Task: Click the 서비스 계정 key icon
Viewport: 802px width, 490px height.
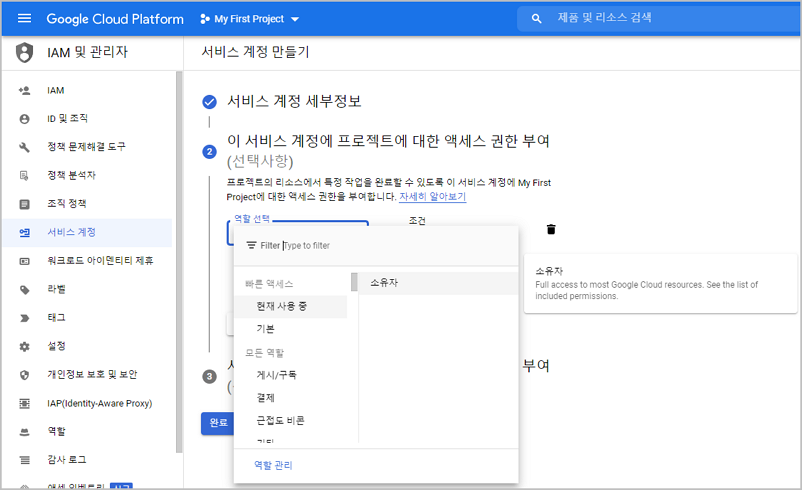Action: (24, 233)
